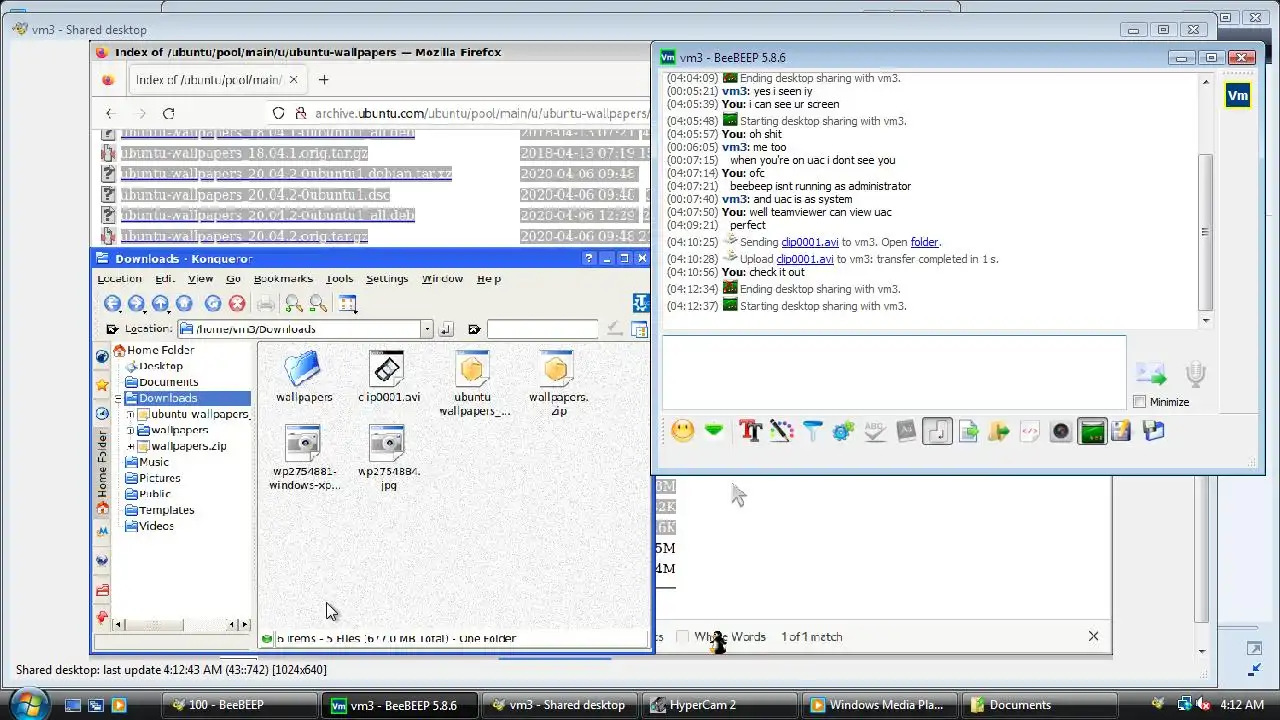Click the notepad with pencil icon

(x=1121, y=431)
